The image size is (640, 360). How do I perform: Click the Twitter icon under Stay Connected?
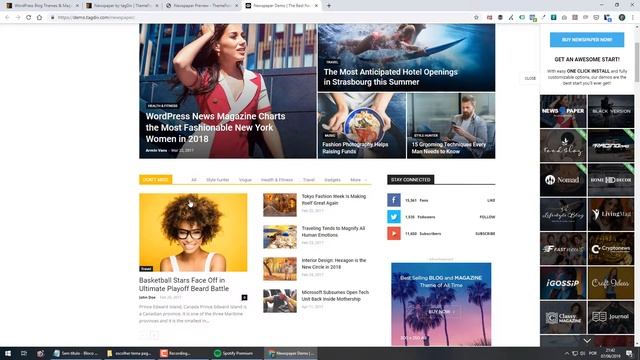(x=393, y=217)
